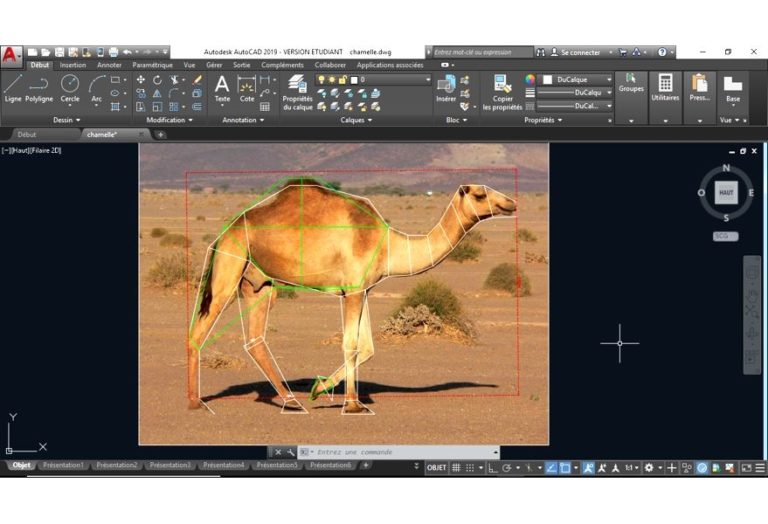Click the eraser (Effacer) icon
Screen dimensions: 768x524
coord(197,79)
